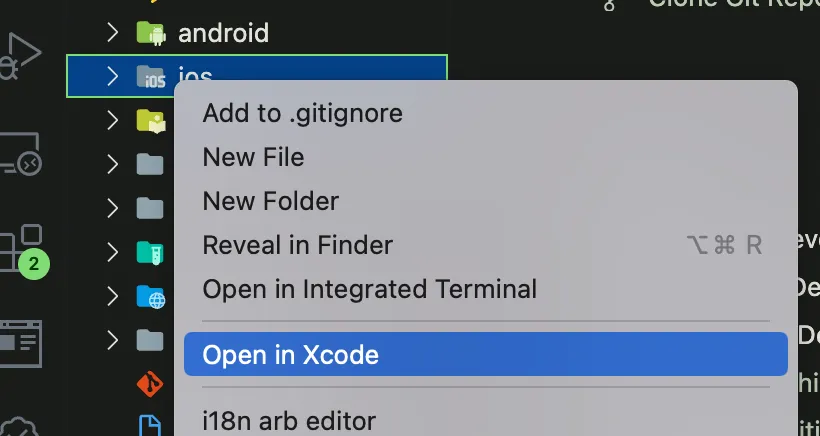Open the Extensions view with badge 2
820x436 pixels.
24,251
